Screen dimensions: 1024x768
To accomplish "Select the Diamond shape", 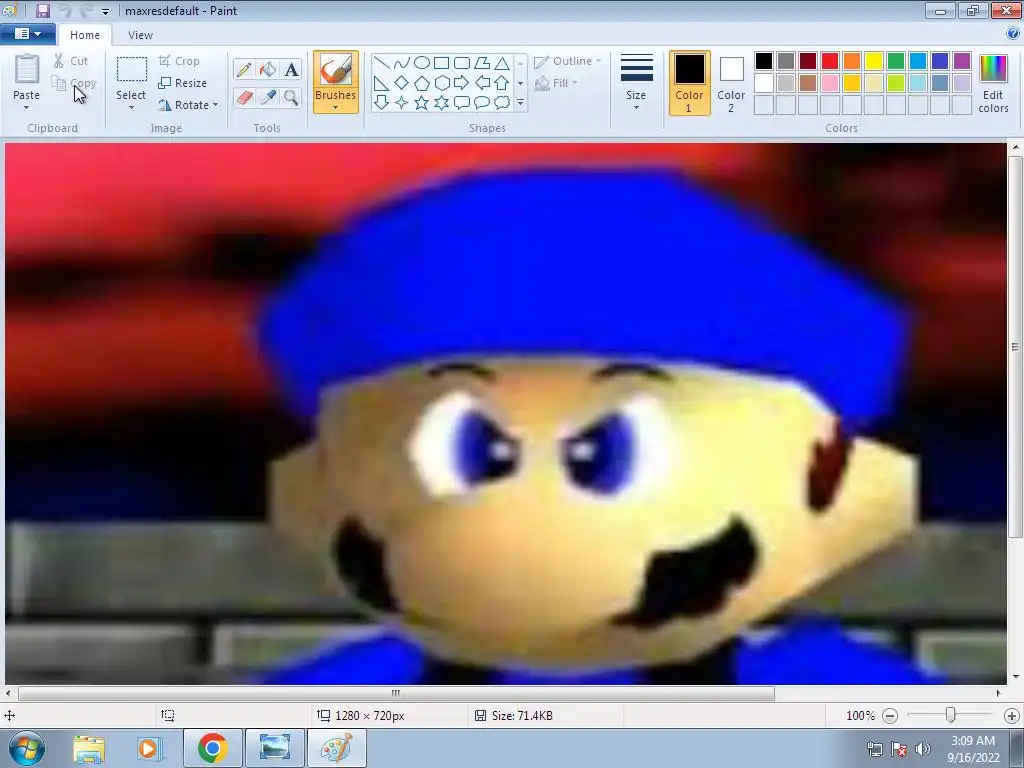I will [x=402, y=83].
